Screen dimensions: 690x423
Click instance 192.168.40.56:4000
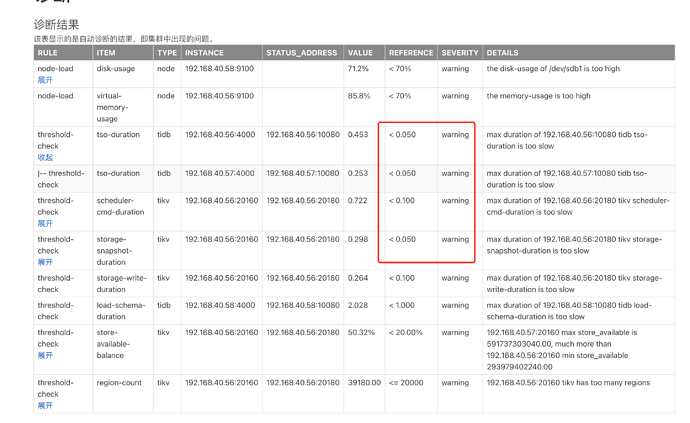tap(220, 135)
